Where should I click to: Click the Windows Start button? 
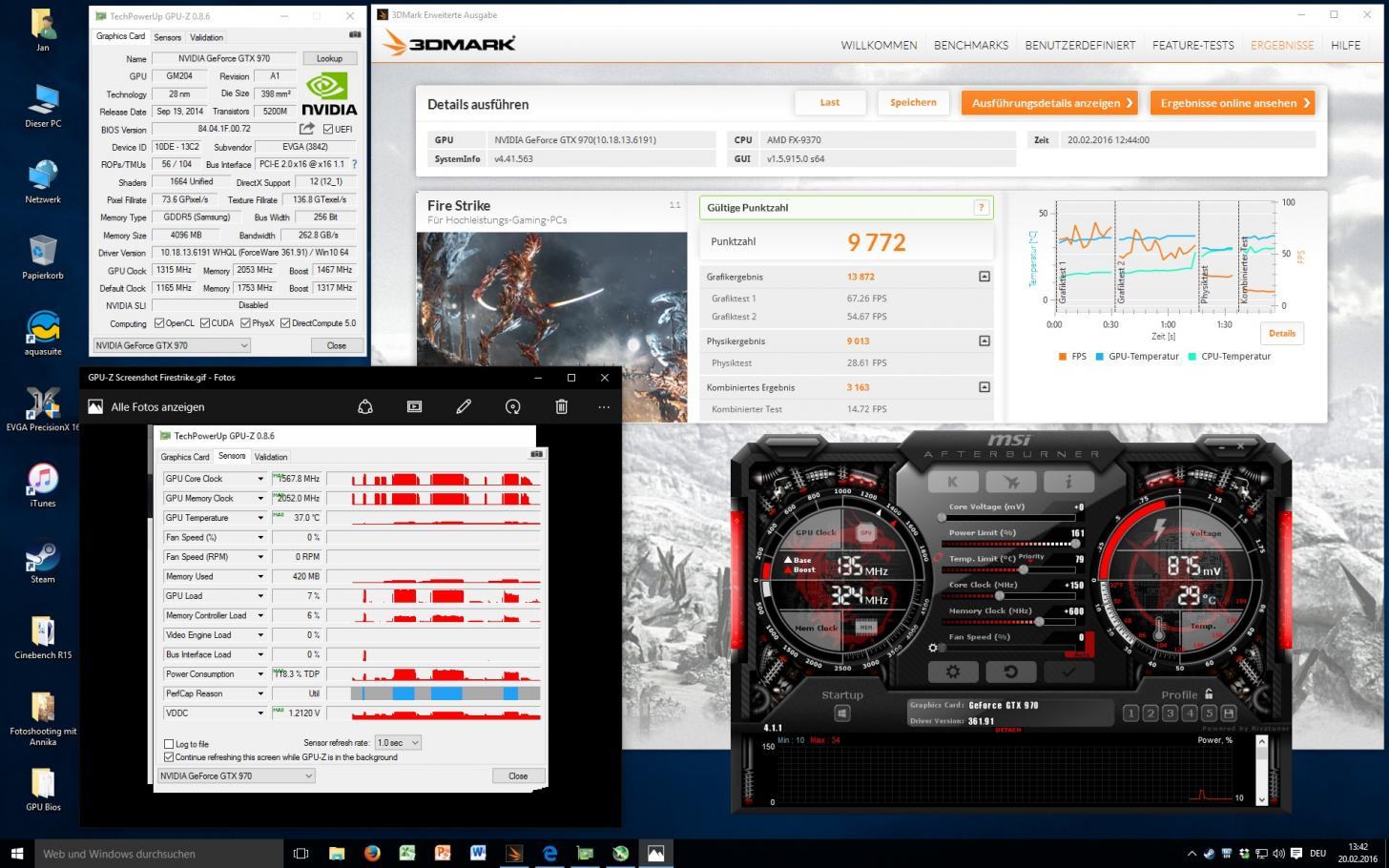[x=17, y=854]
